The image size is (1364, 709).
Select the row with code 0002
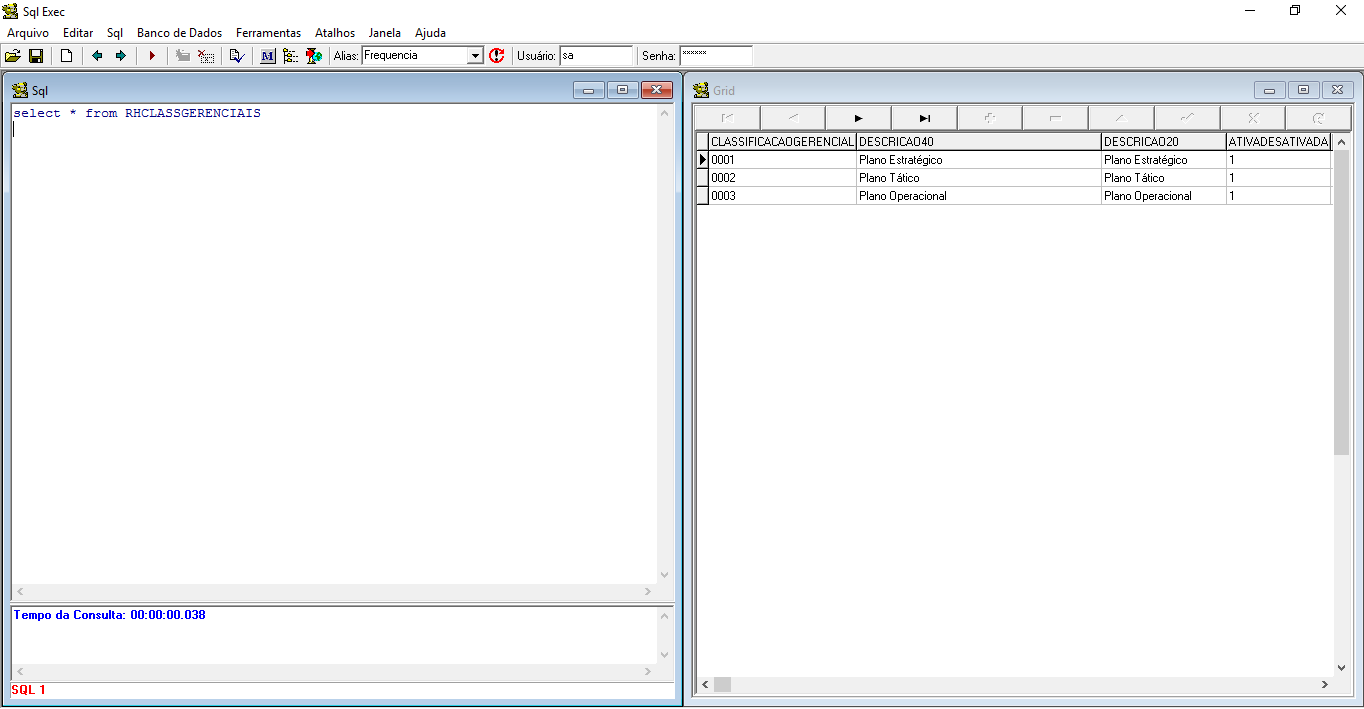pyautogui.click(x=782, y=178)
